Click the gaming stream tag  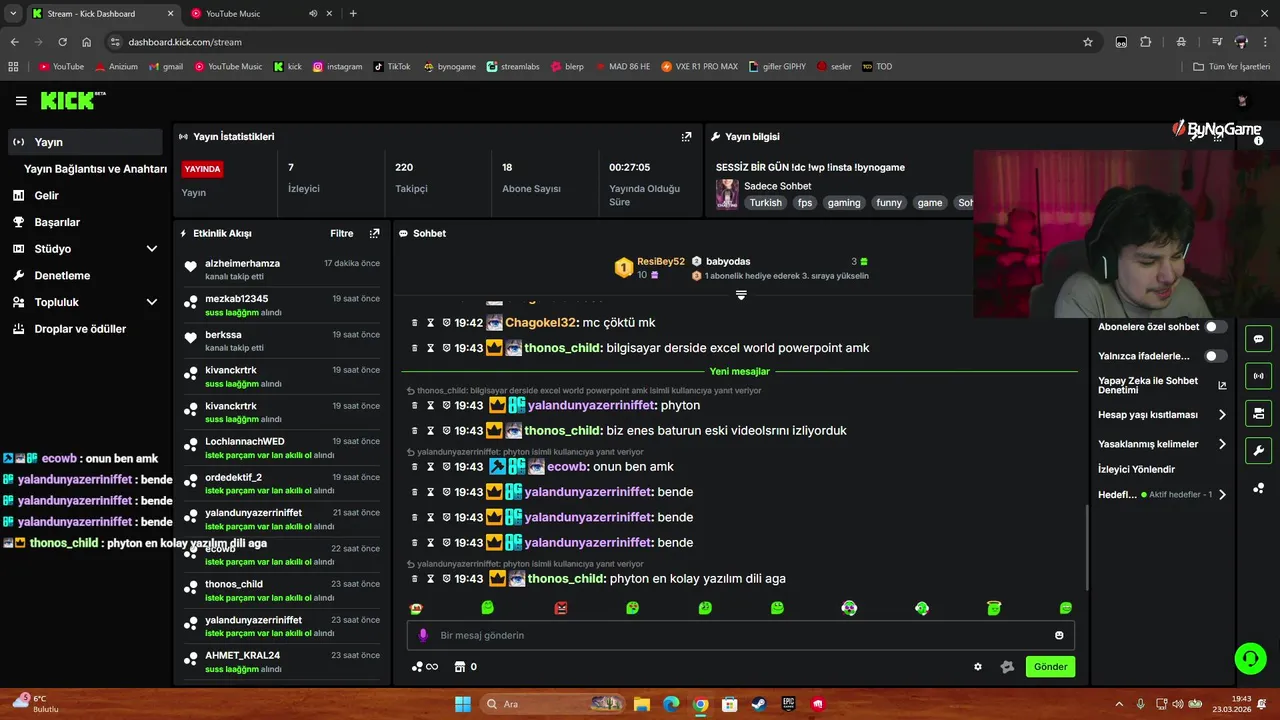pyautogui.click(x=843, y=203)
